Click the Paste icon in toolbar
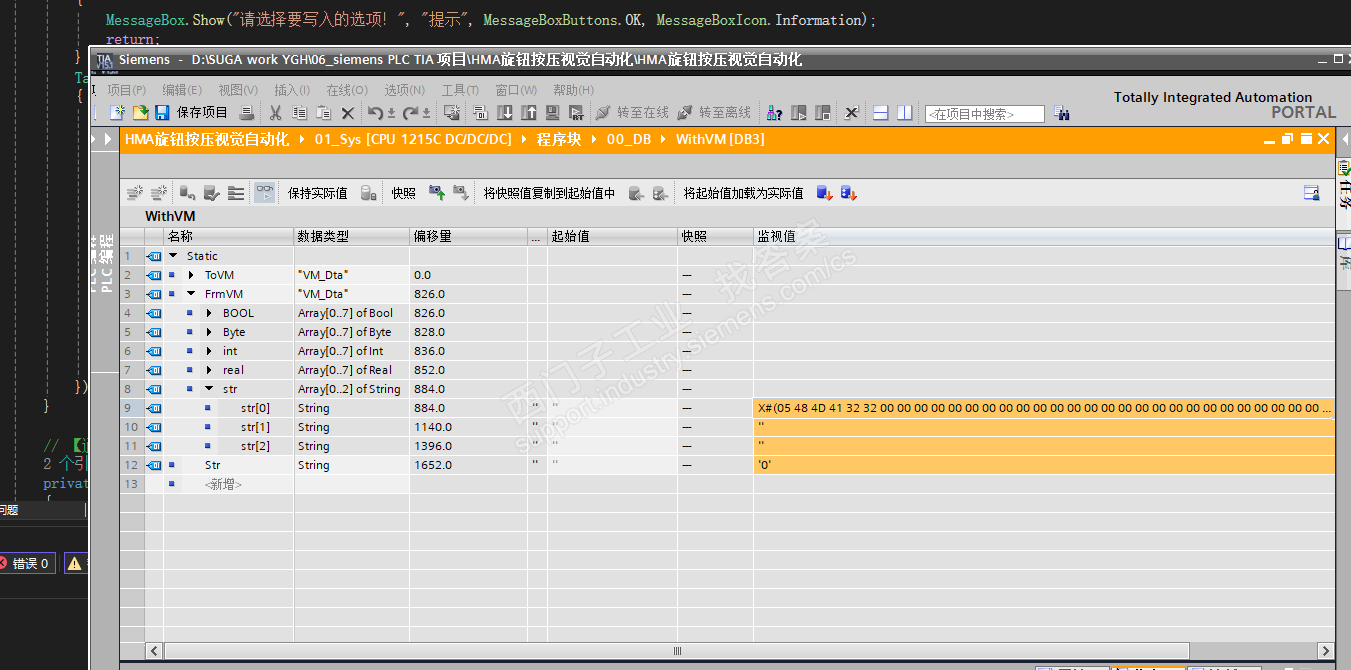 323,113
